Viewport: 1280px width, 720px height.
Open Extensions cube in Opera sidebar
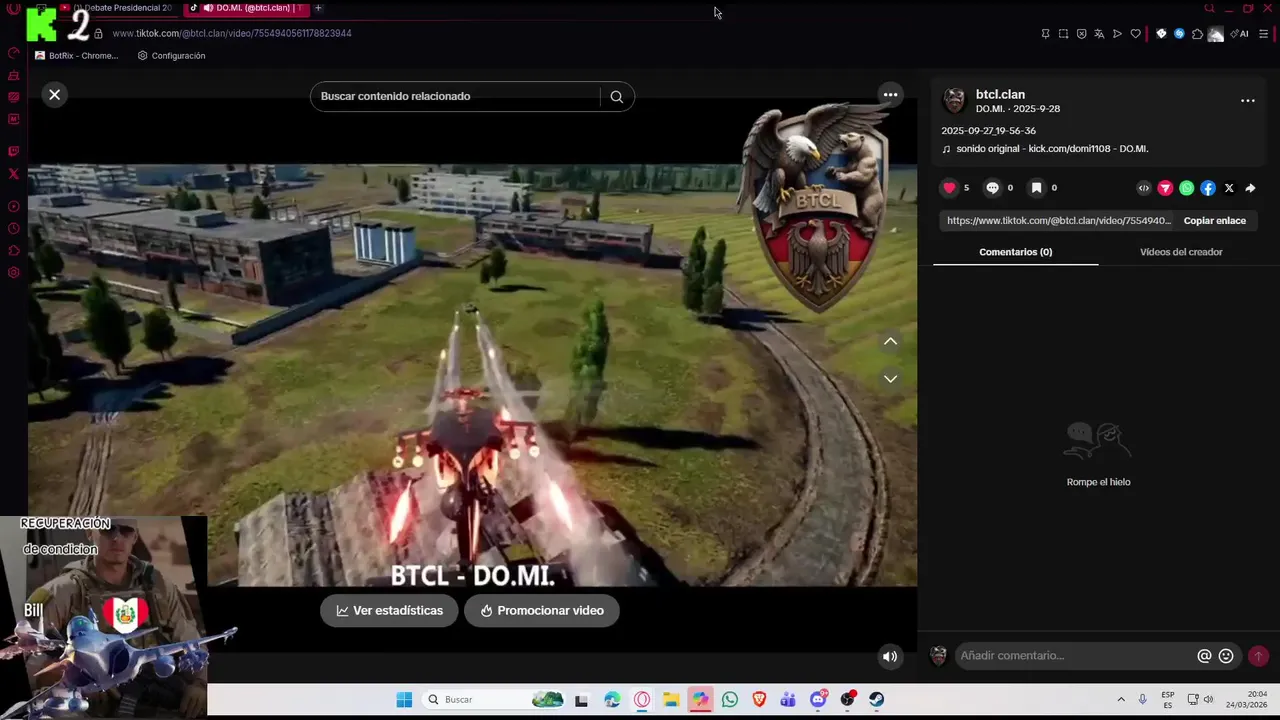tap(14, 251)
